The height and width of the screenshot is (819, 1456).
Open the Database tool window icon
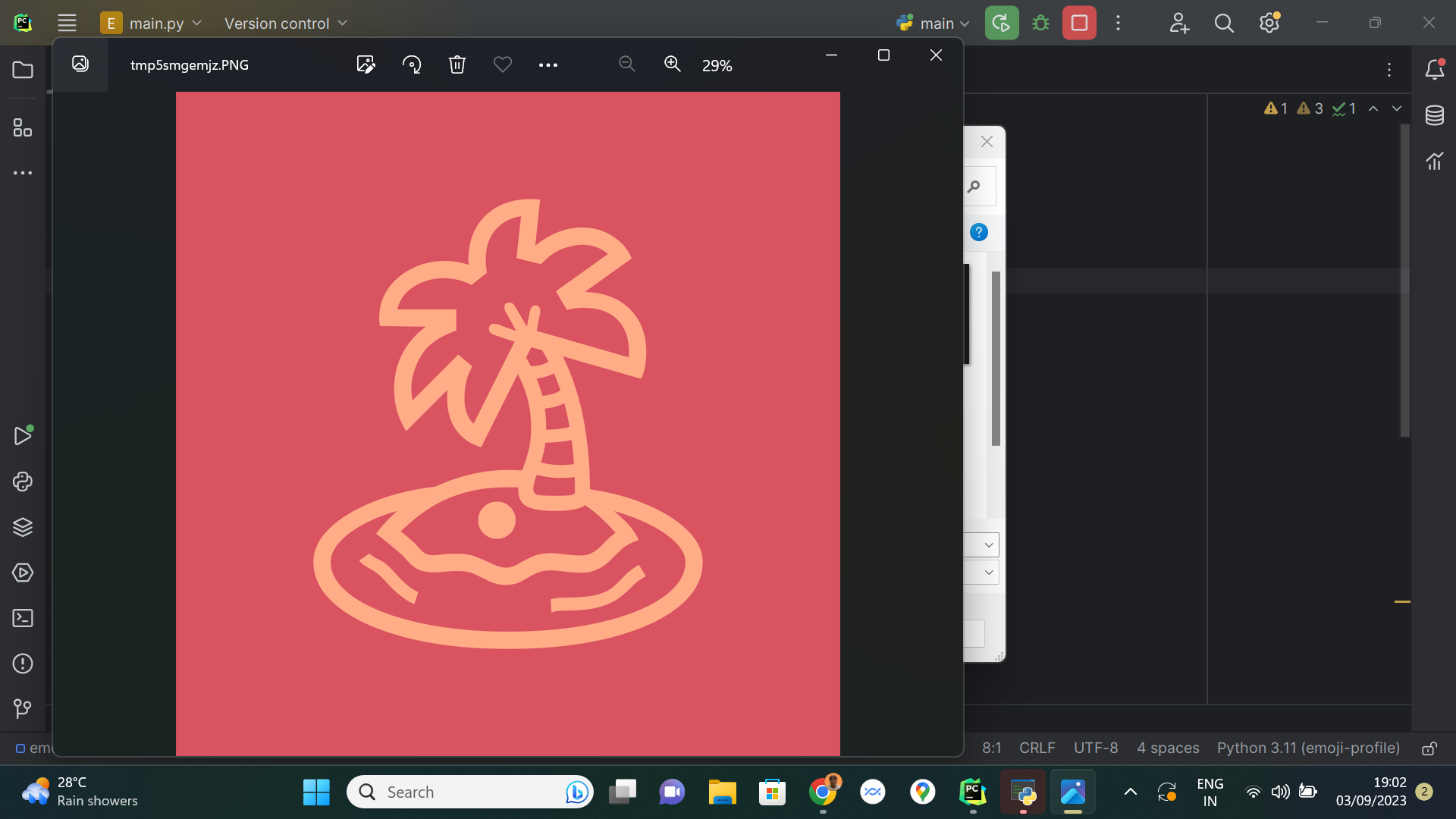(x=1434, y=116)
